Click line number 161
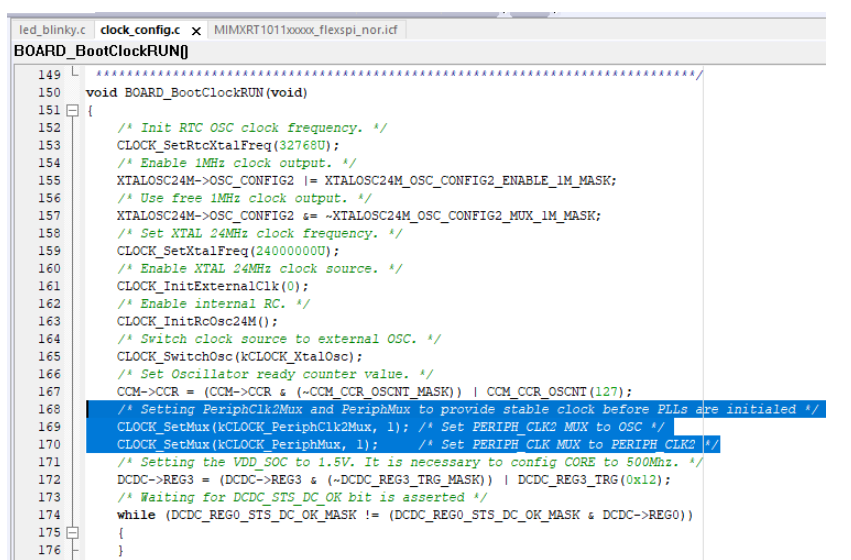This screenshot has height=560, width=851. (x=49, y=286)
